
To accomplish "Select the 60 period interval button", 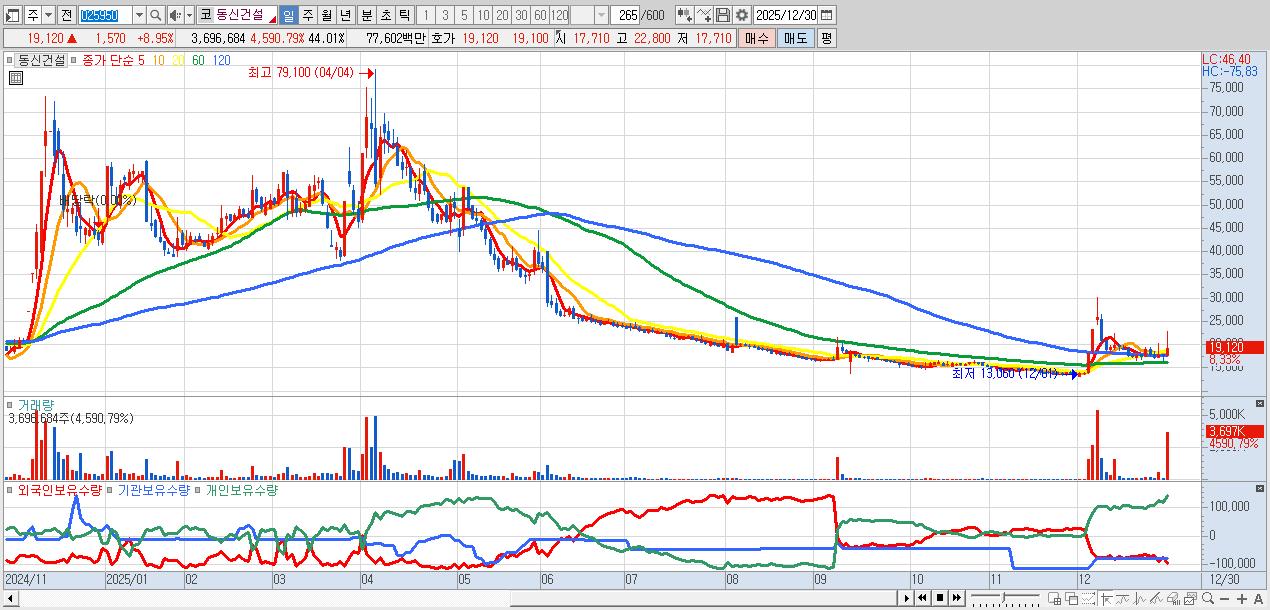I will pos(541,15).
